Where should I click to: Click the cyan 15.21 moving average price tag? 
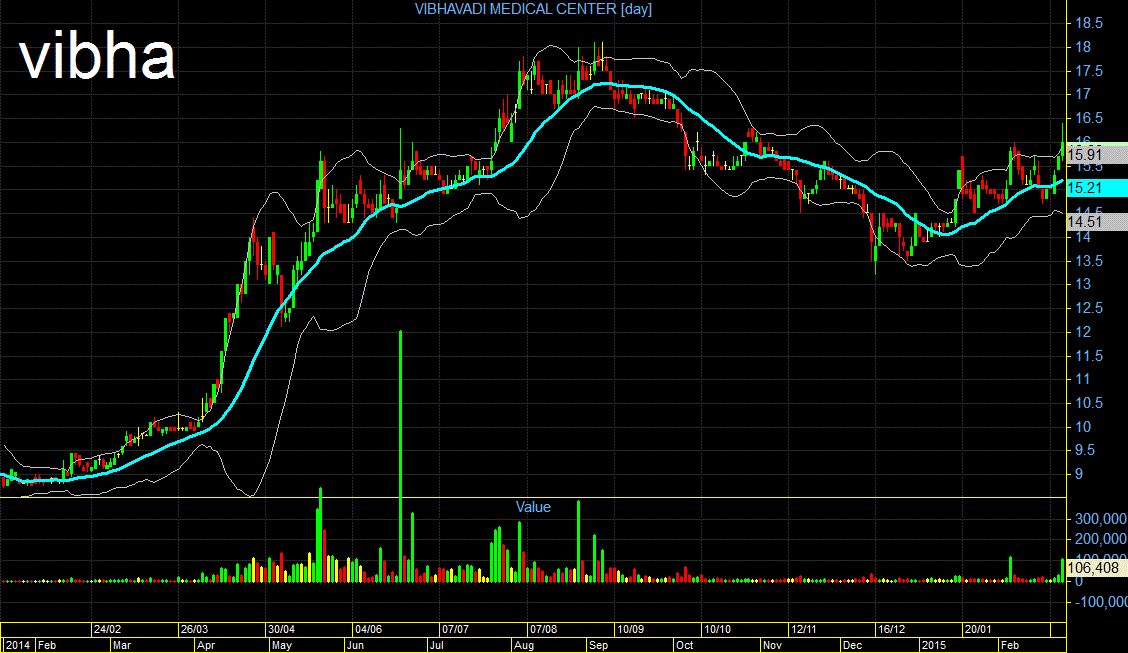coord(1096,188)
